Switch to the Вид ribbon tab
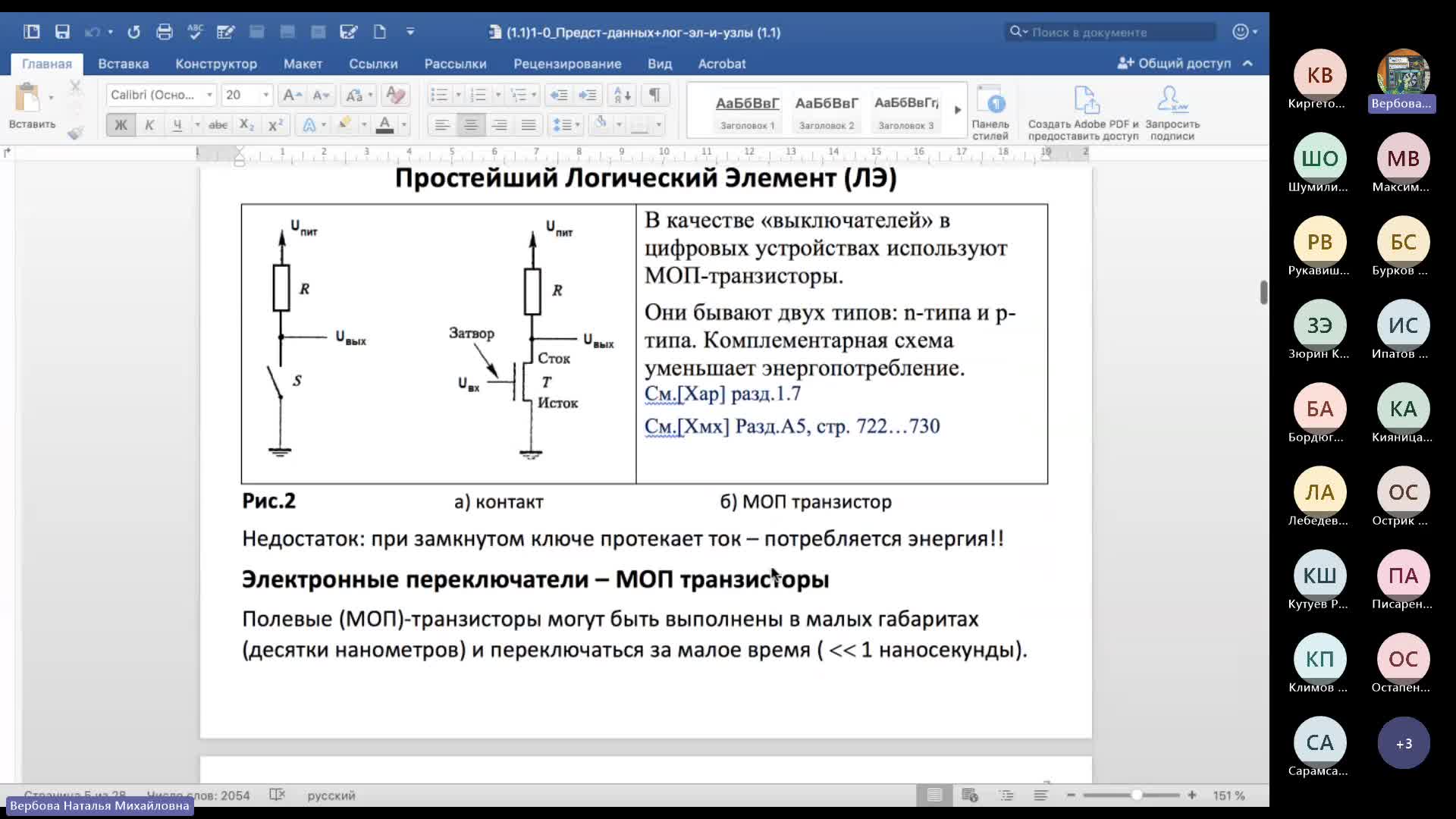Screen dimensions: 1456x819 click(x=660, y=64)
